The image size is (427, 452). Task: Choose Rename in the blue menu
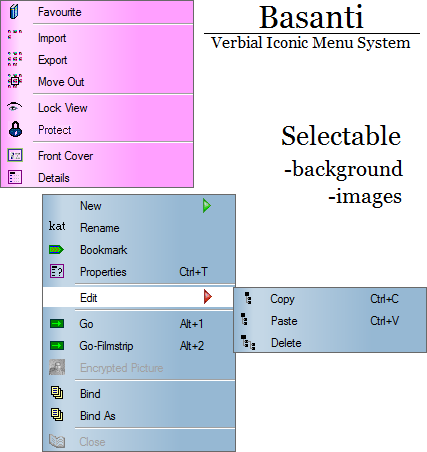tap(139, 228)
